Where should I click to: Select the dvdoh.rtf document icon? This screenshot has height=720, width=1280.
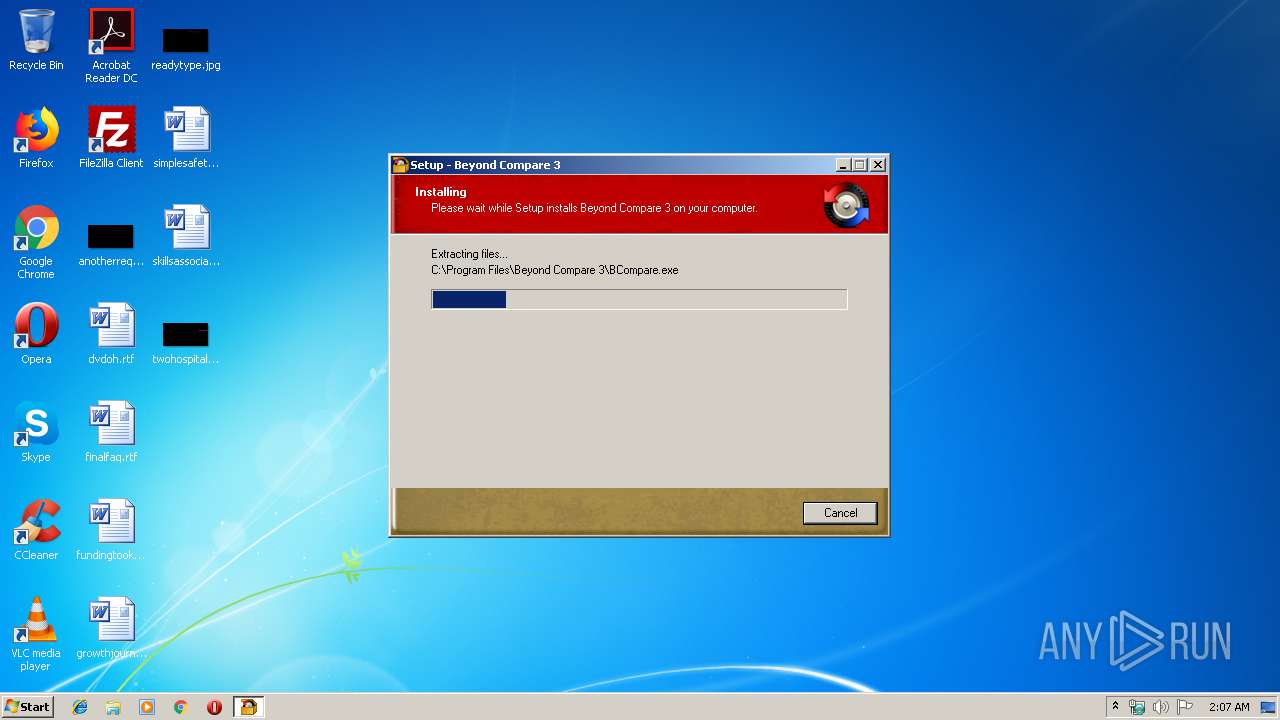(x=111, y=334)
